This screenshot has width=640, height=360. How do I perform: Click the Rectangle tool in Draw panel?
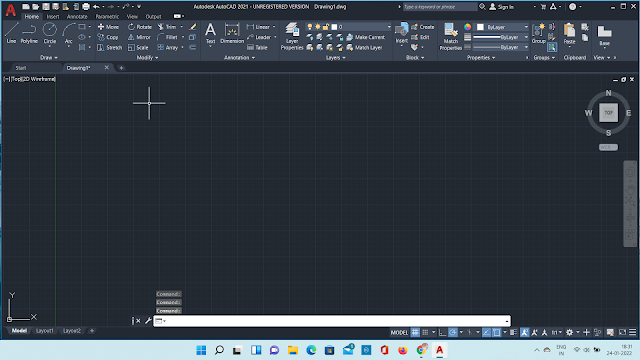click(x=82, y=27)
